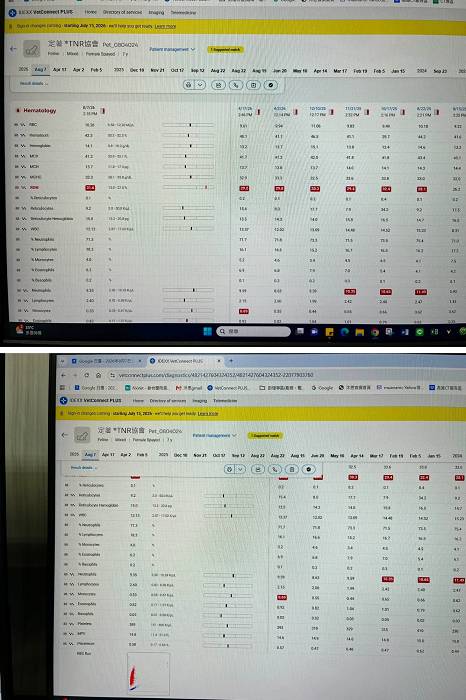466x700 pixels.
Task: Reload the page using the browser refresh icon
Action: tap(86, 375)
